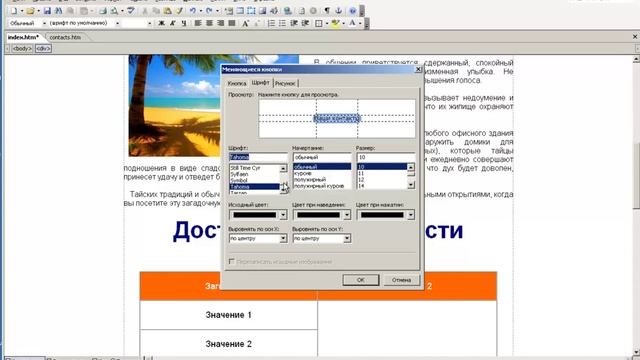Screen dimensions: 640x360
Task: Click the Шрифт name input field
Action: (x=258, y=157)
